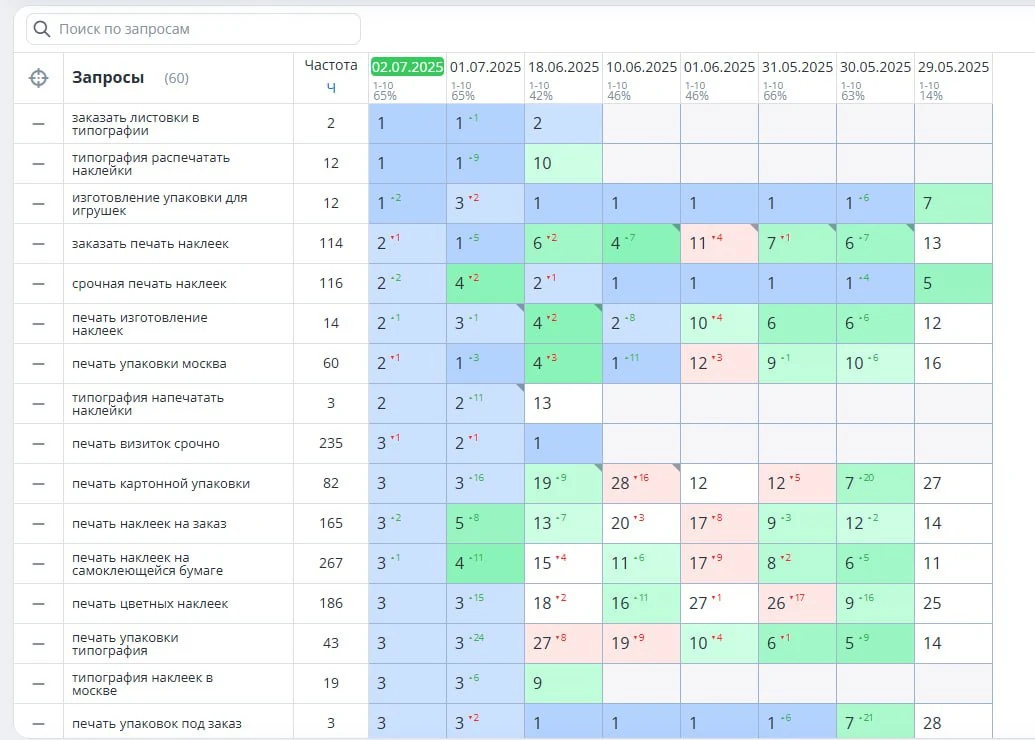The height and width of the screenshot is (740, 1035).
Task: Click the dash icon for 'печать наклеек на заказ'
Action: click(x=38, y=523)
